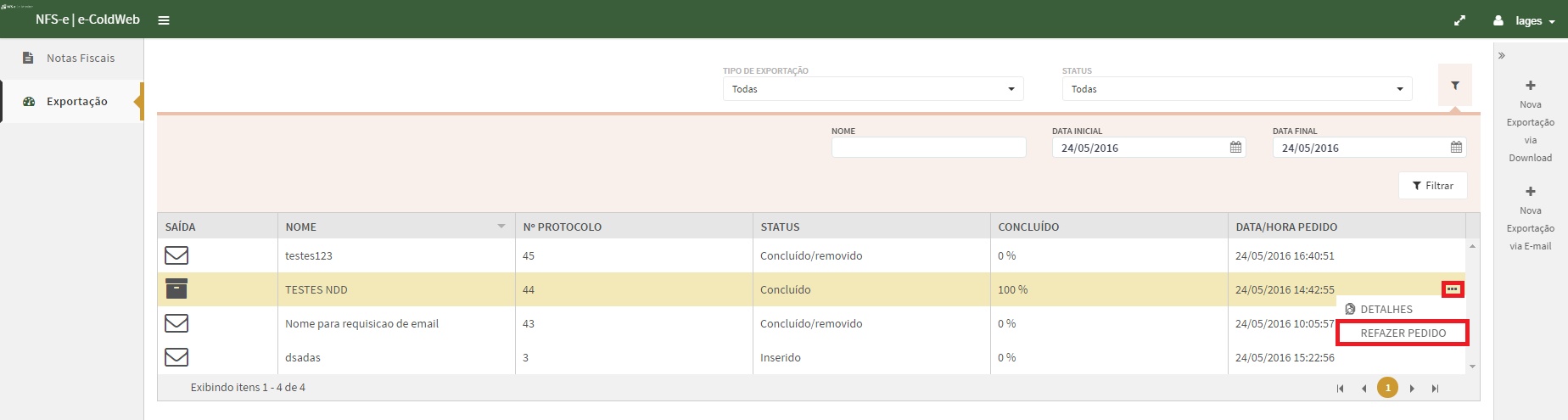Collapse the right panel double chevron
The height and width of the screenshot is (420, 1568).
[1502, 55]
